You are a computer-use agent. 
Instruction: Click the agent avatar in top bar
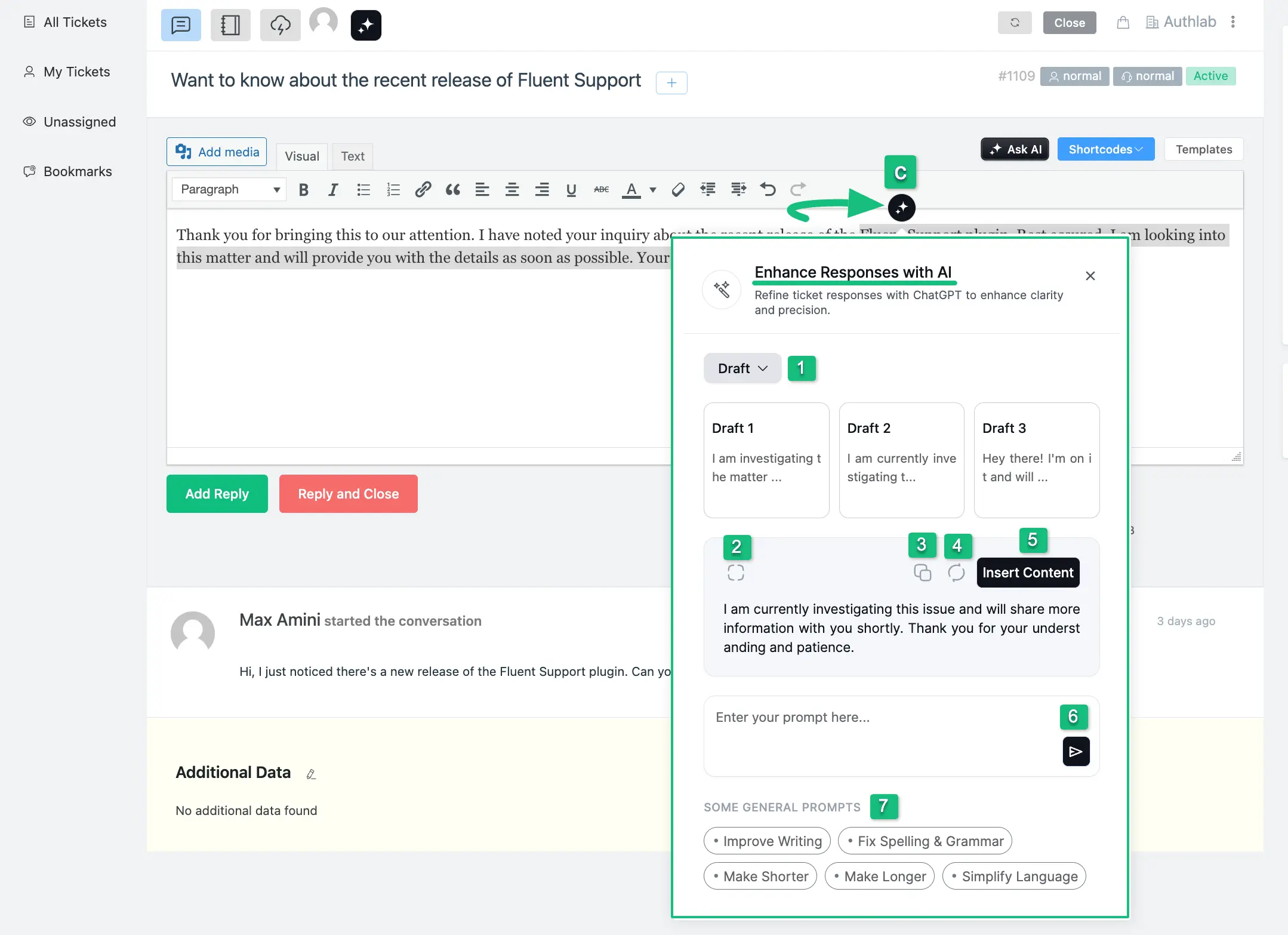click(323, 21)
